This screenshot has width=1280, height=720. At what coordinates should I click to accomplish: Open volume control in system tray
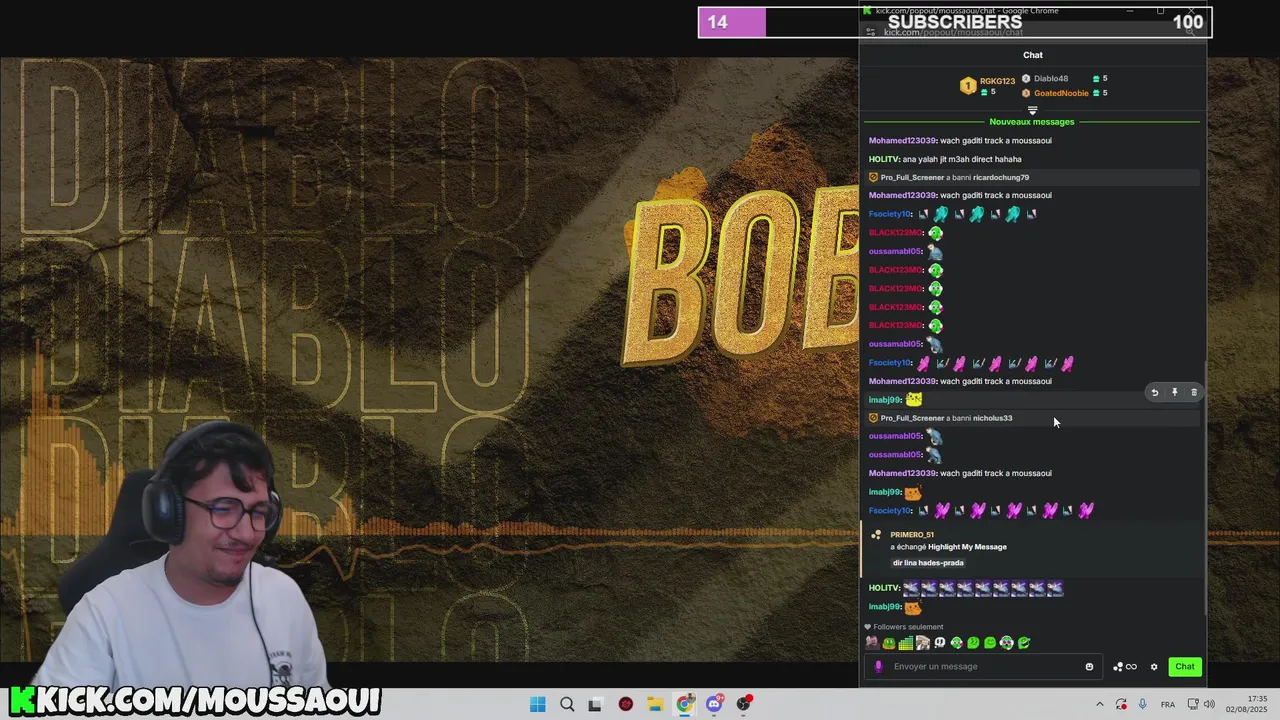[1210, 705]
